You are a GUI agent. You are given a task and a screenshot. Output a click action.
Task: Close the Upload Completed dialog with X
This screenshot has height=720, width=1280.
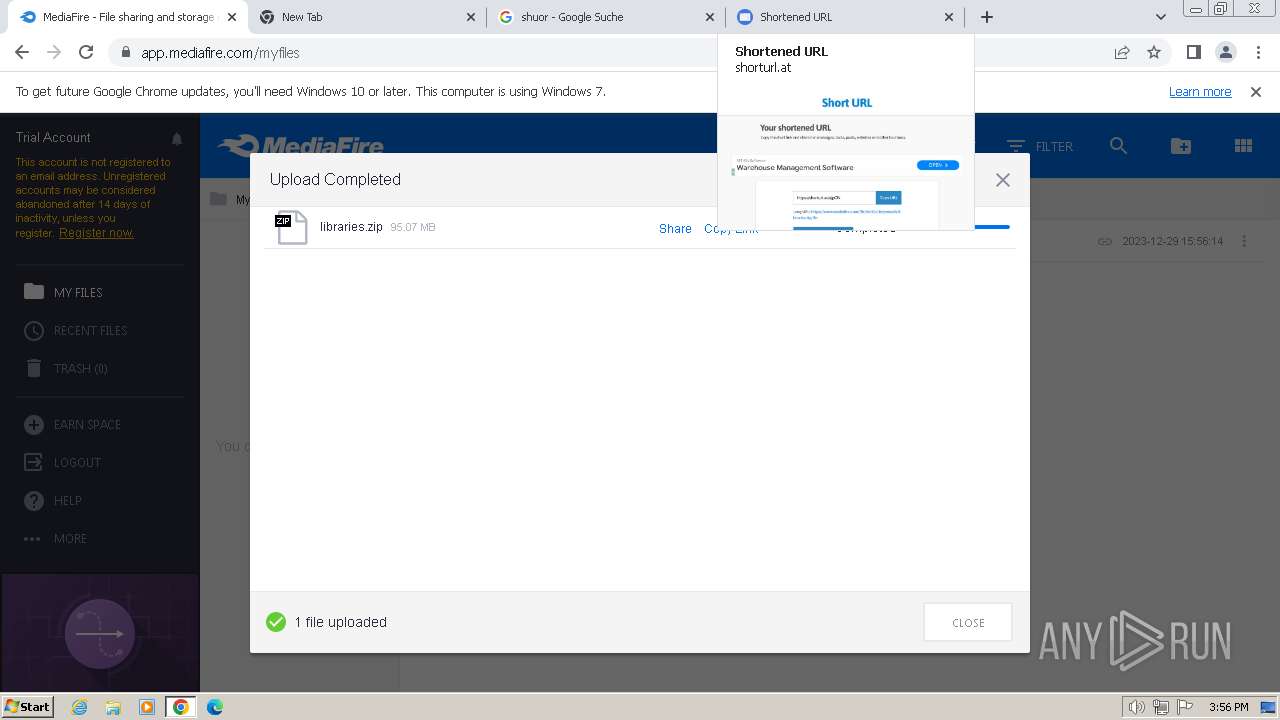1002,180
